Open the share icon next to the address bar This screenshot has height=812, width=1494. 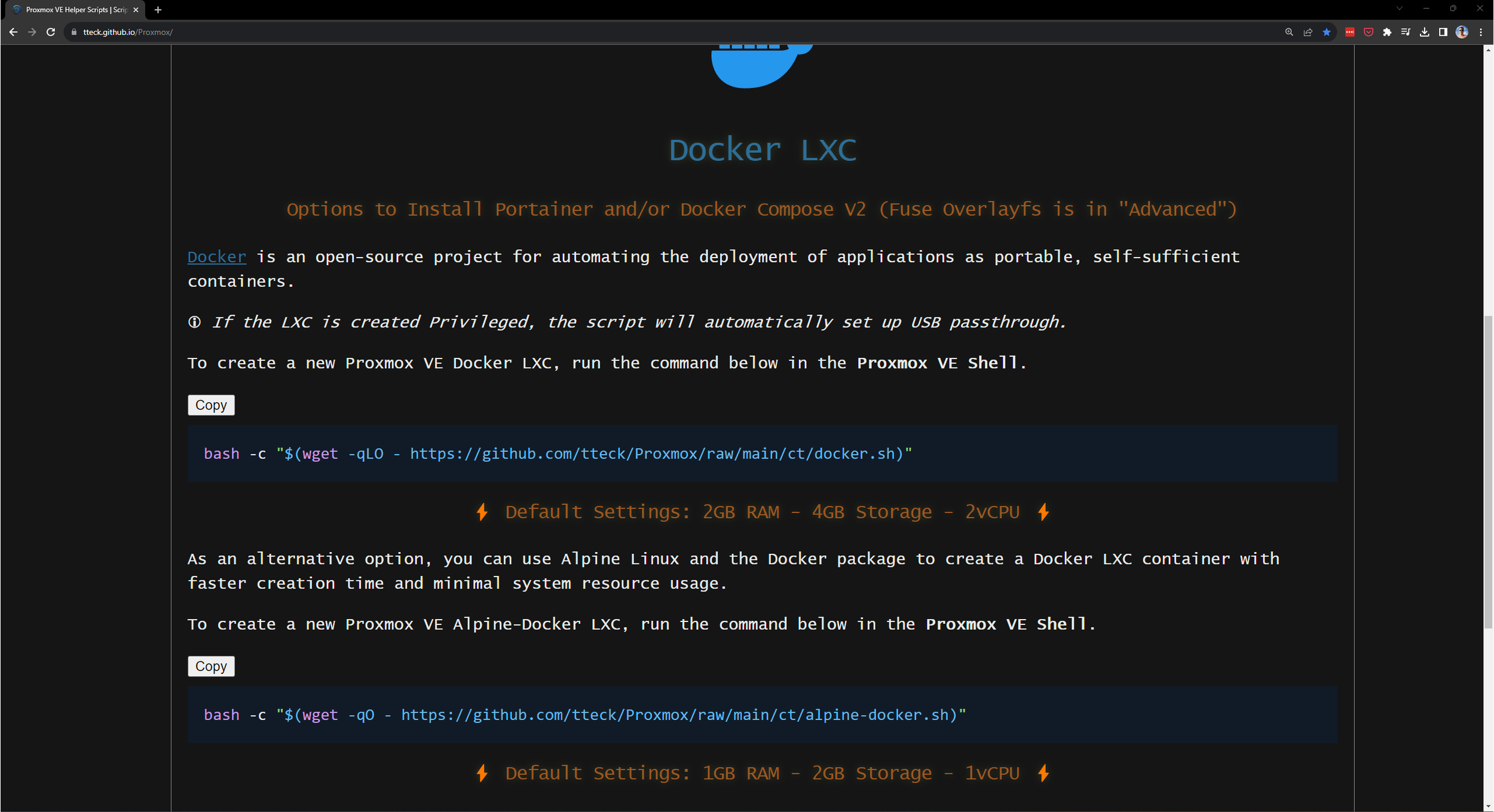1308,32
